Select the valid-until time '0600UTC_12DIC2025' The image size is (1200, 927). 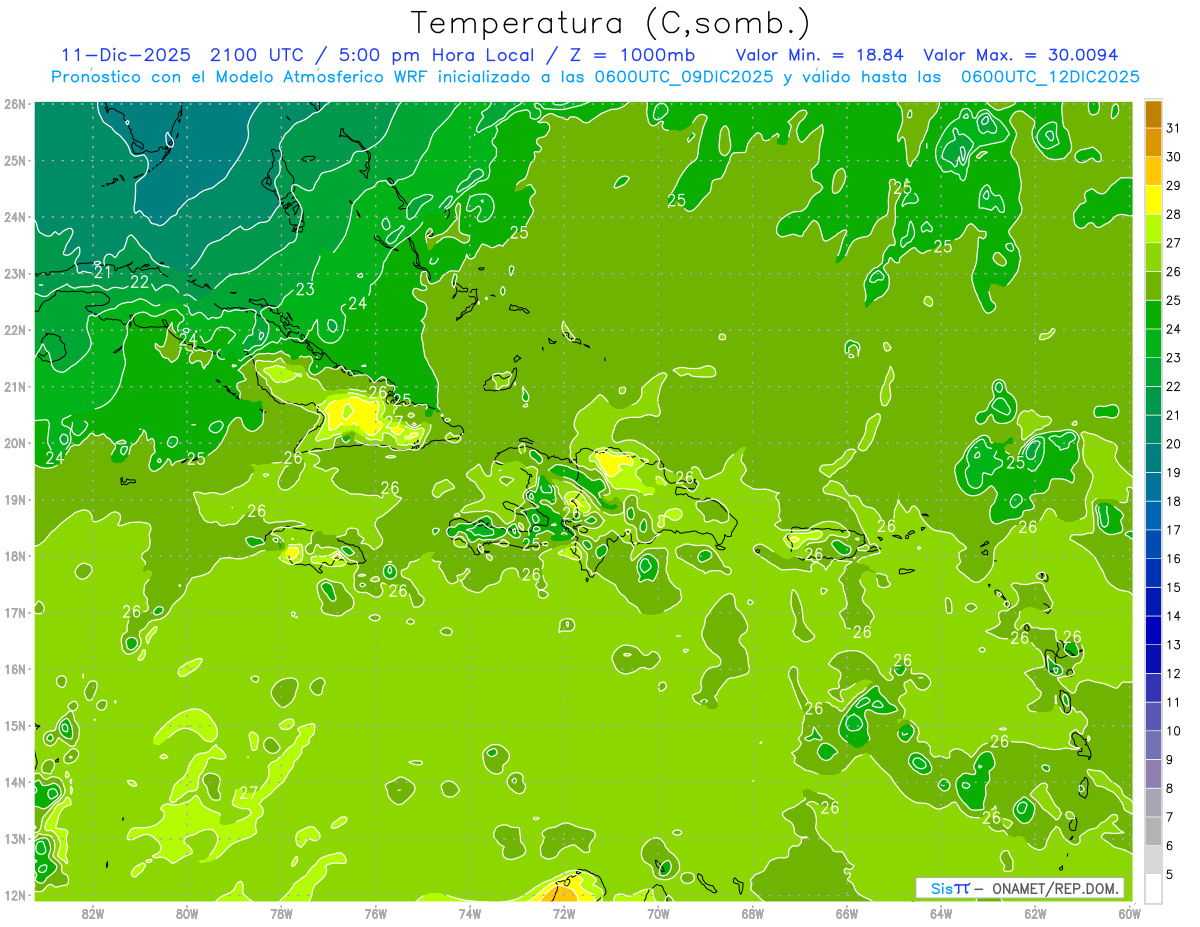coord(1050,77)
